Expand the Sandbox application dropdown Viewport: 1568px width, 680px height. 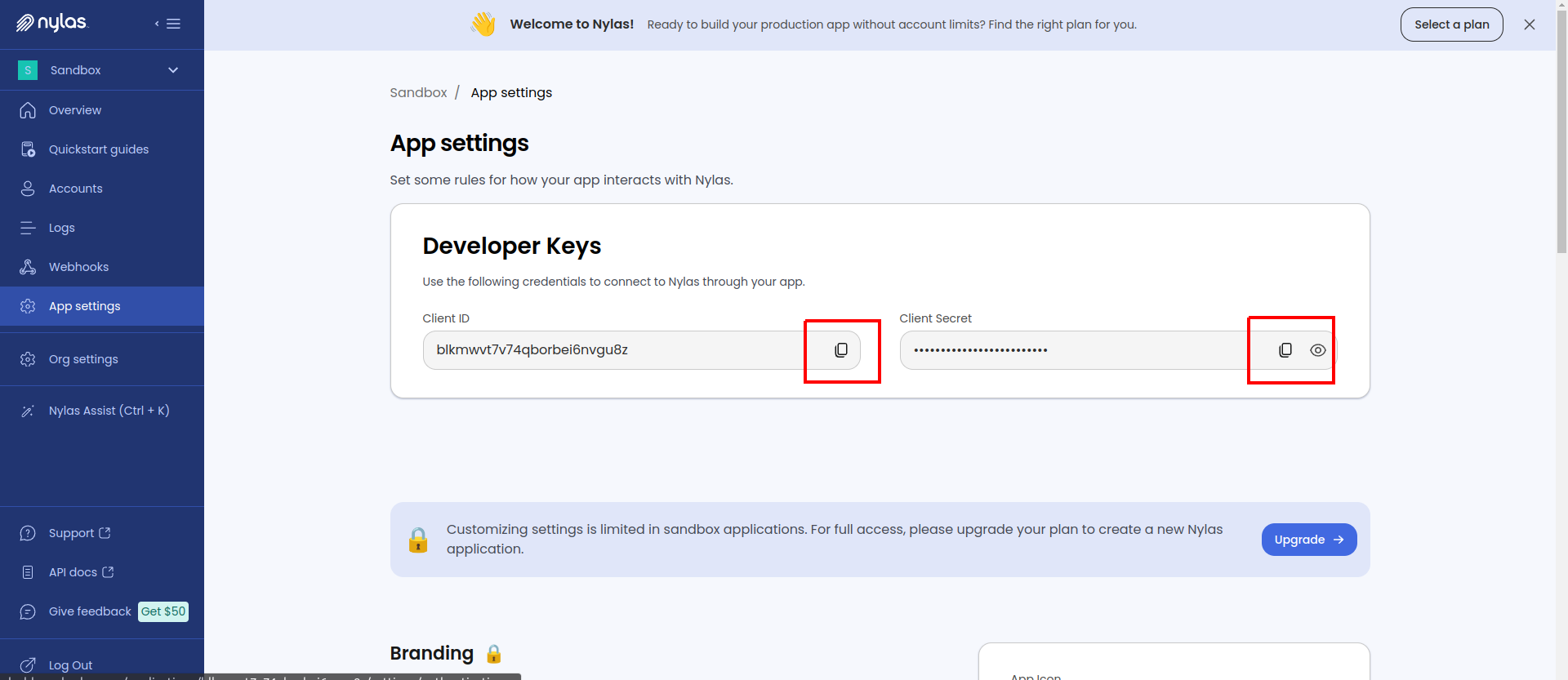click(173, 70)
